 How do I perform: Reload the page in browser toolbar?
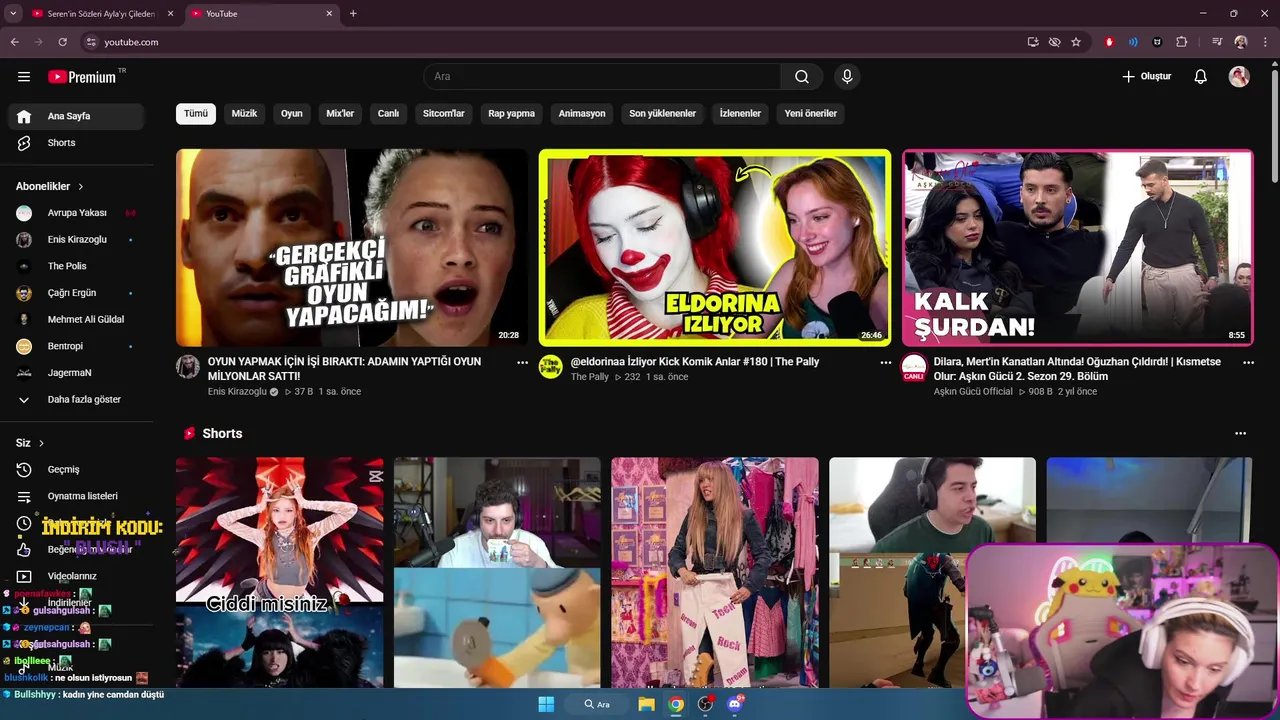(x=62, y=42)
